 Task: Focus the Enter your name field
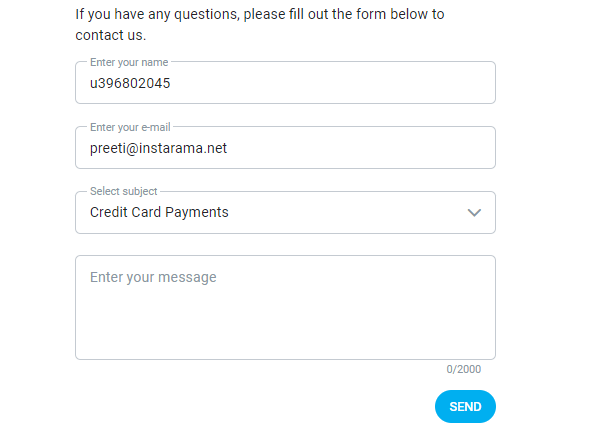pyautogui.click(x=285, y=83)
